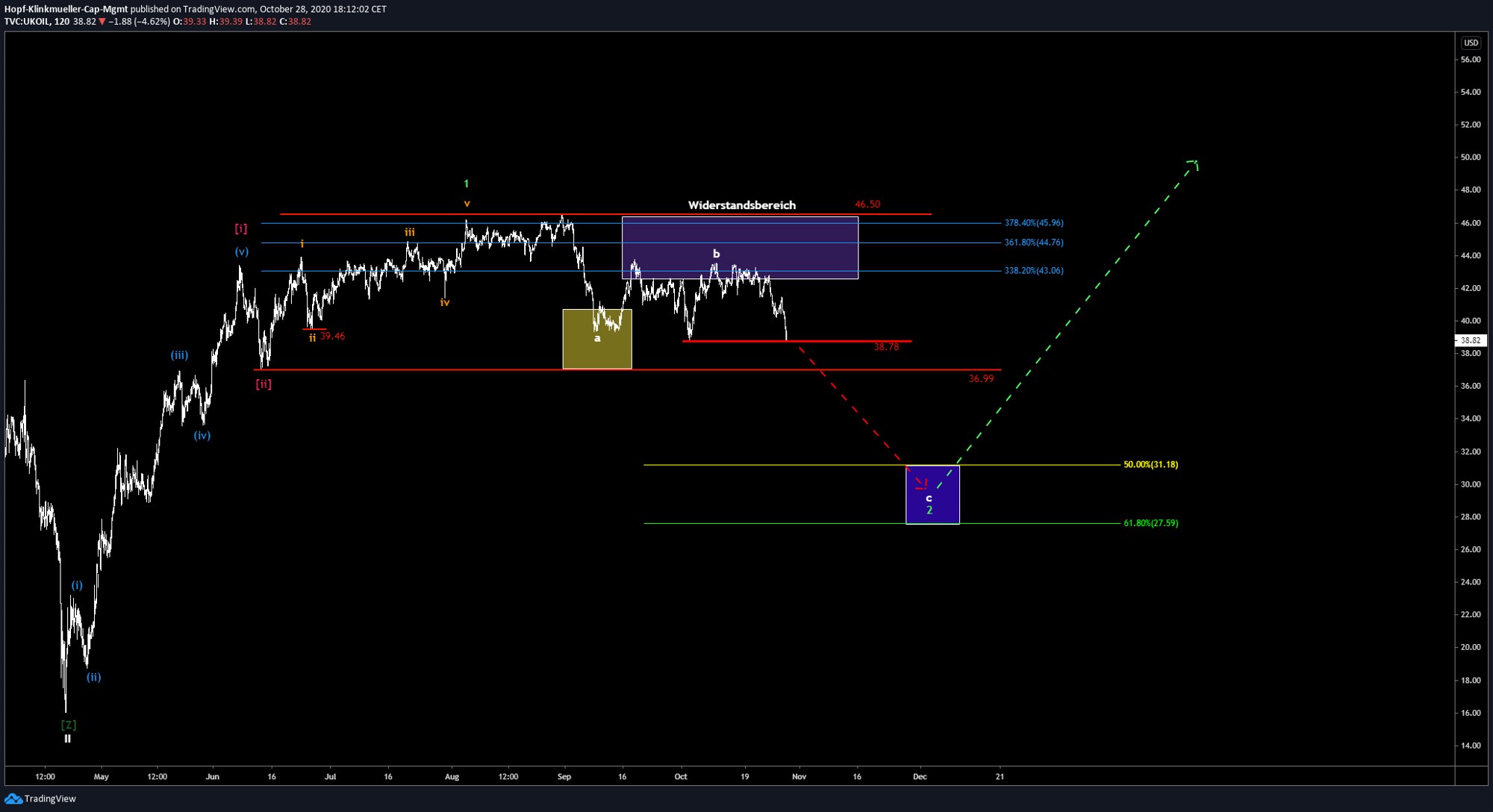Click the Sep time axis label
The width and height of the screenshot is (1493, 812).
click(564, 777)
